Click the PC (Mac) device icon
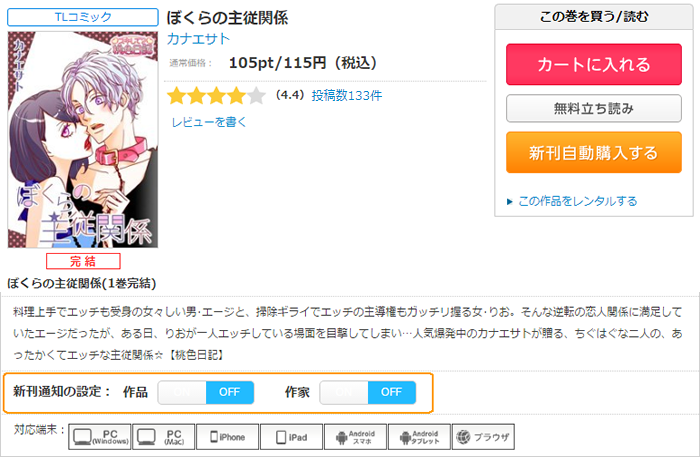The image size is (700, 457). [163, 437]
